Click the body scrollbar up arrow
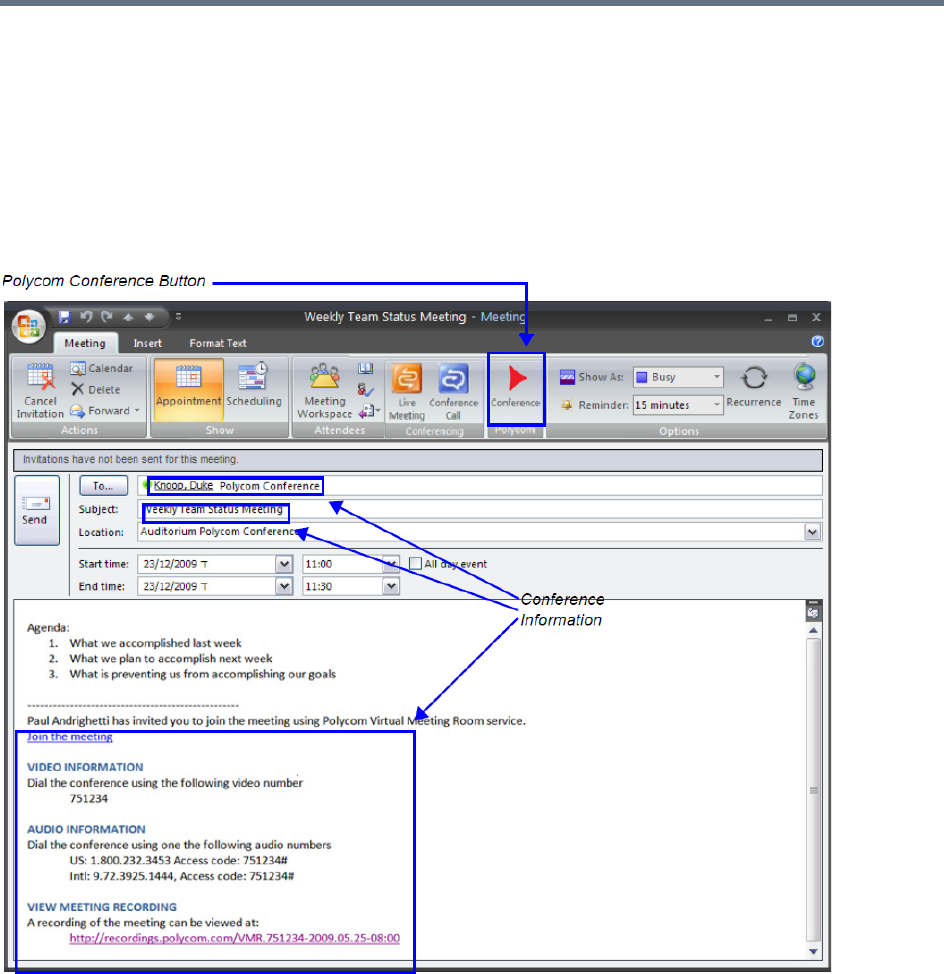 813,630
